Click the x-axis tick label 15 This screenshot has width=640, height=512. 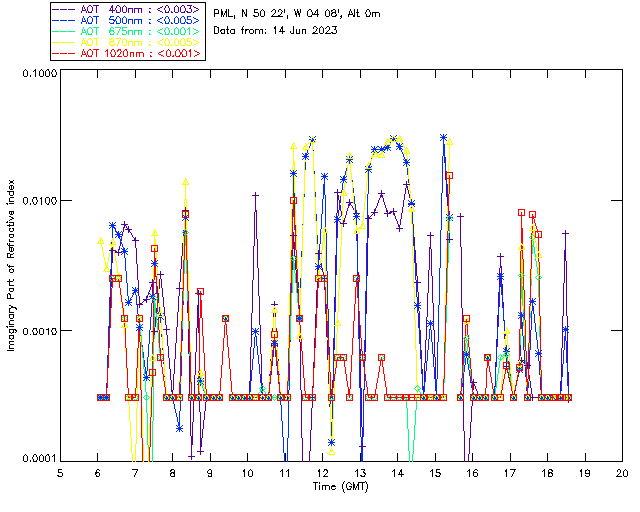[435, 473]
